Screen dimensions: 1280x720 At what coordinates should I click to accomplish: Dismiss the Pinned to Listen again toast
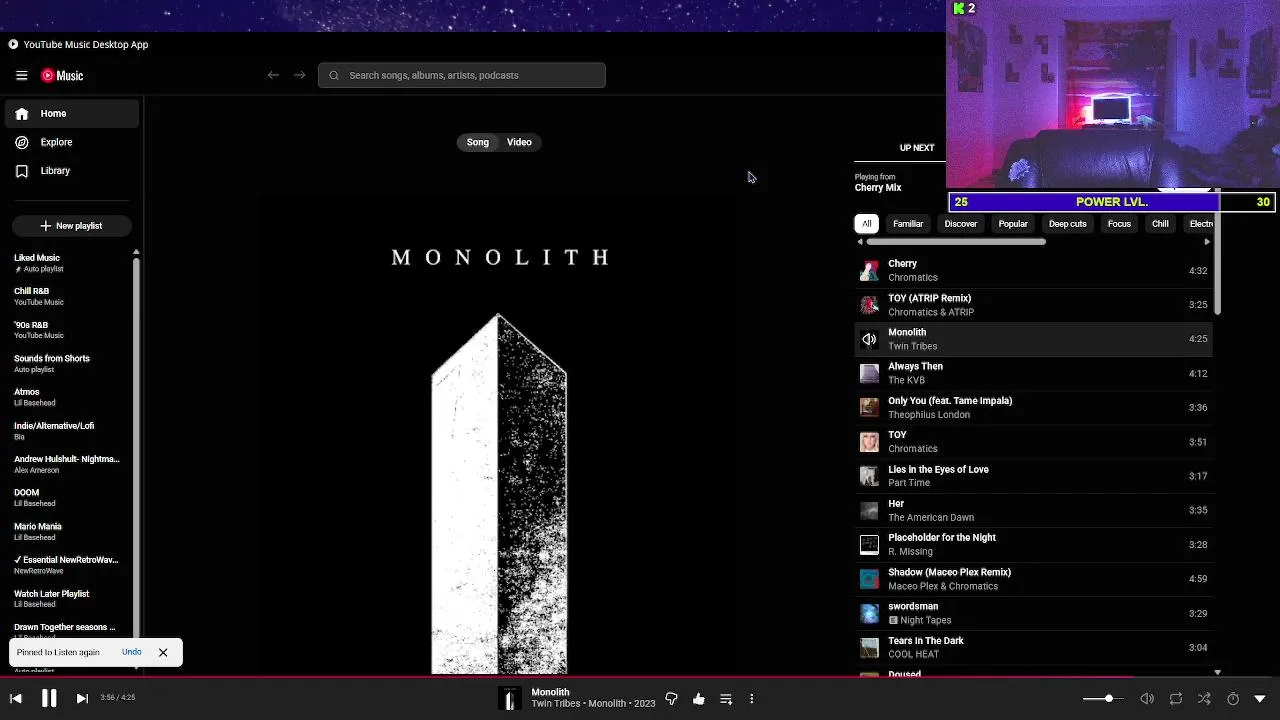[x=163, y=652]
